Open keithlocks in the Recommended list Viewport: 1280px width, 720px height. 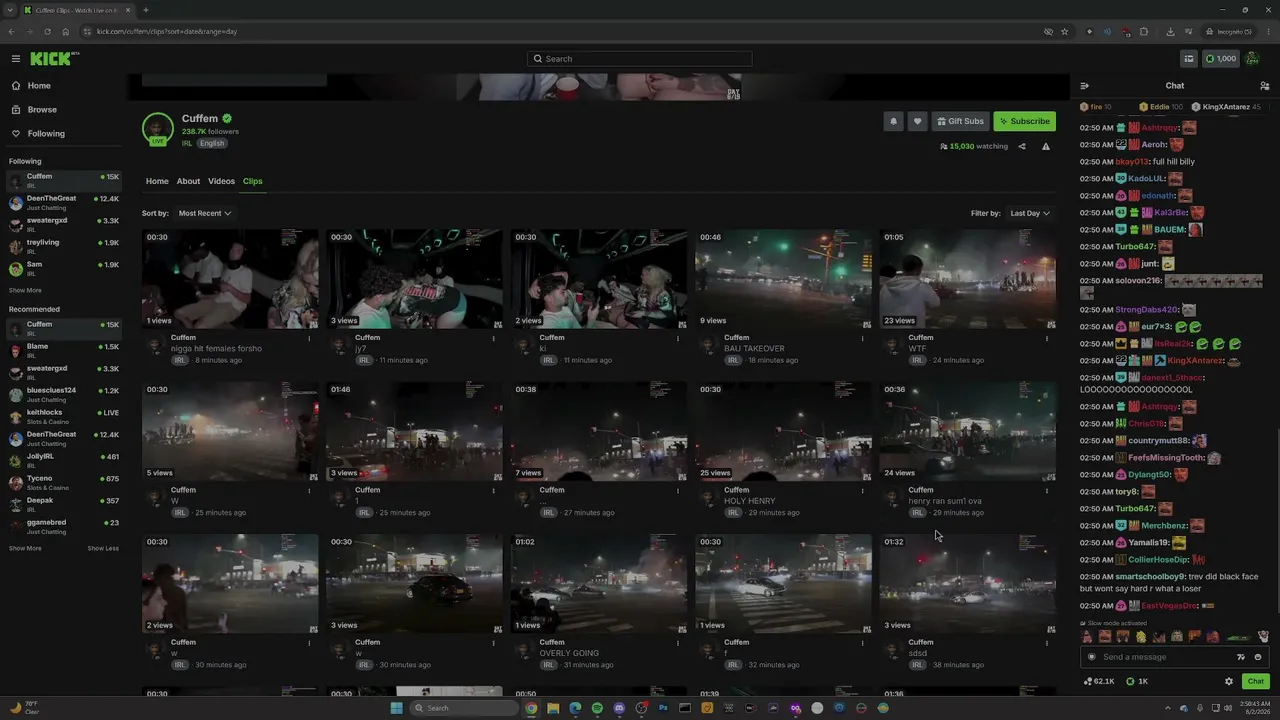point(64,416)
